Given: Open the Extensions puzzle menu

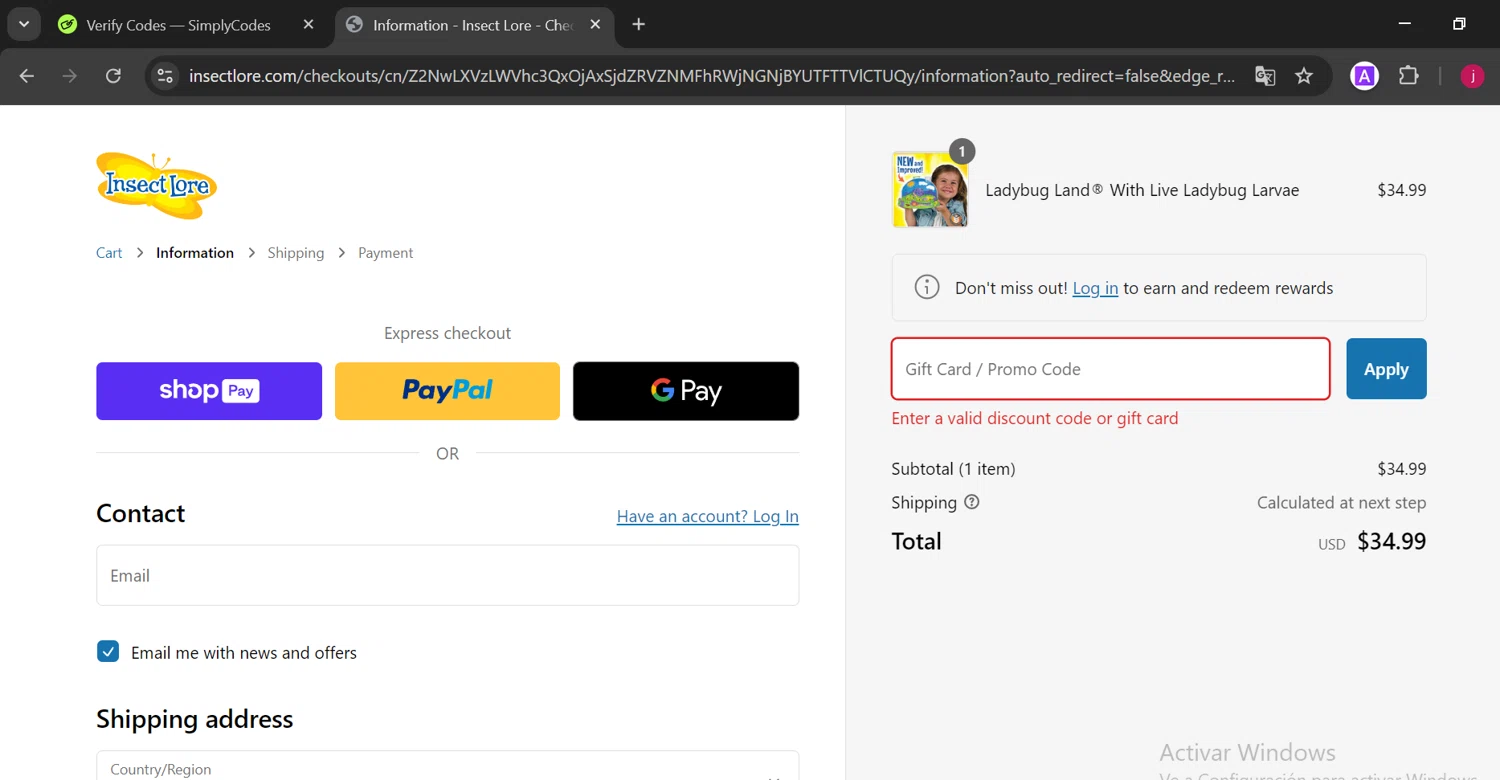Looking at the screenshot, I should pos(1408,76).
